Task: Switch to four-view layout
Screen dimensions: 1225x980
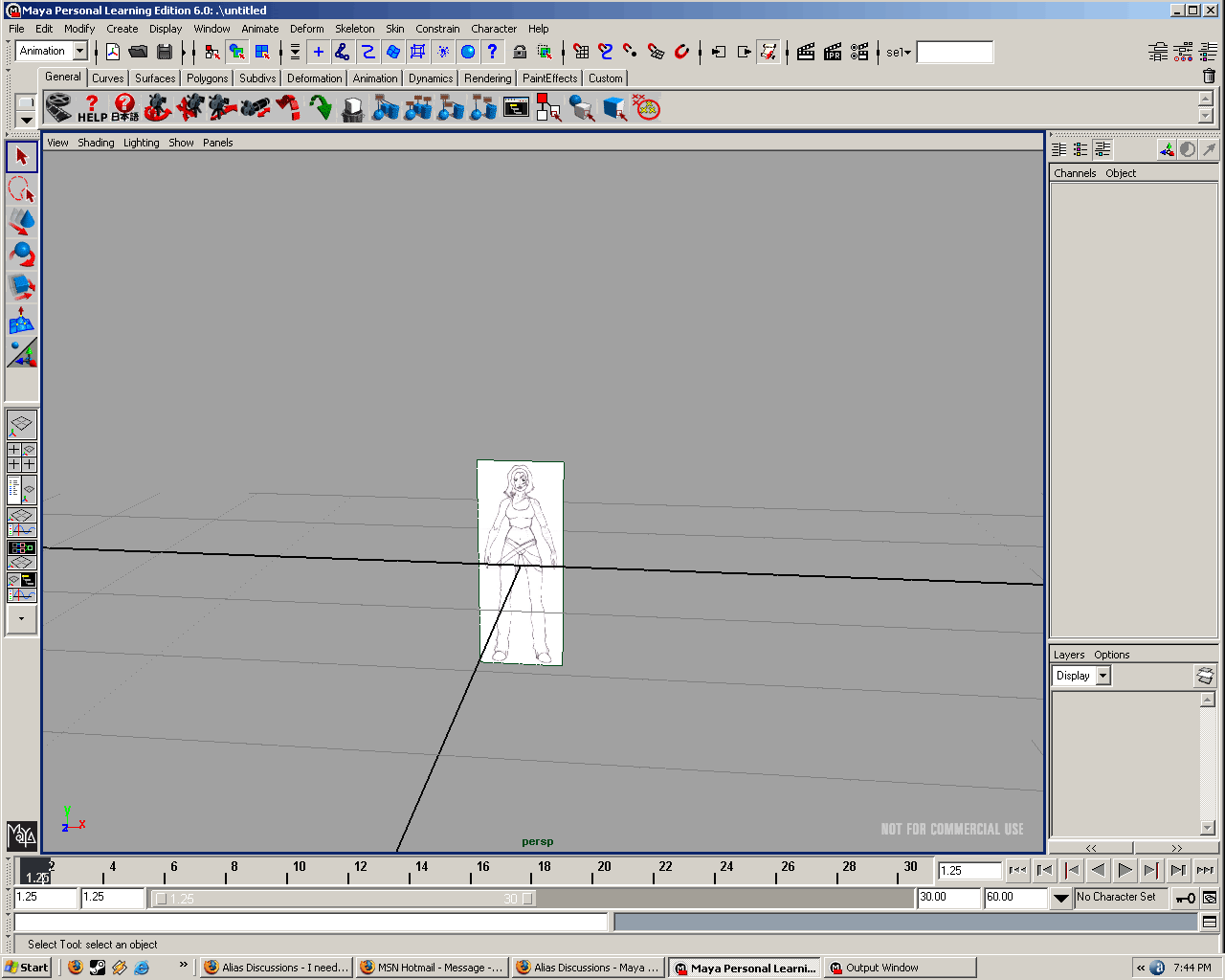Action: pyautogui.click(x=22, y=457)
